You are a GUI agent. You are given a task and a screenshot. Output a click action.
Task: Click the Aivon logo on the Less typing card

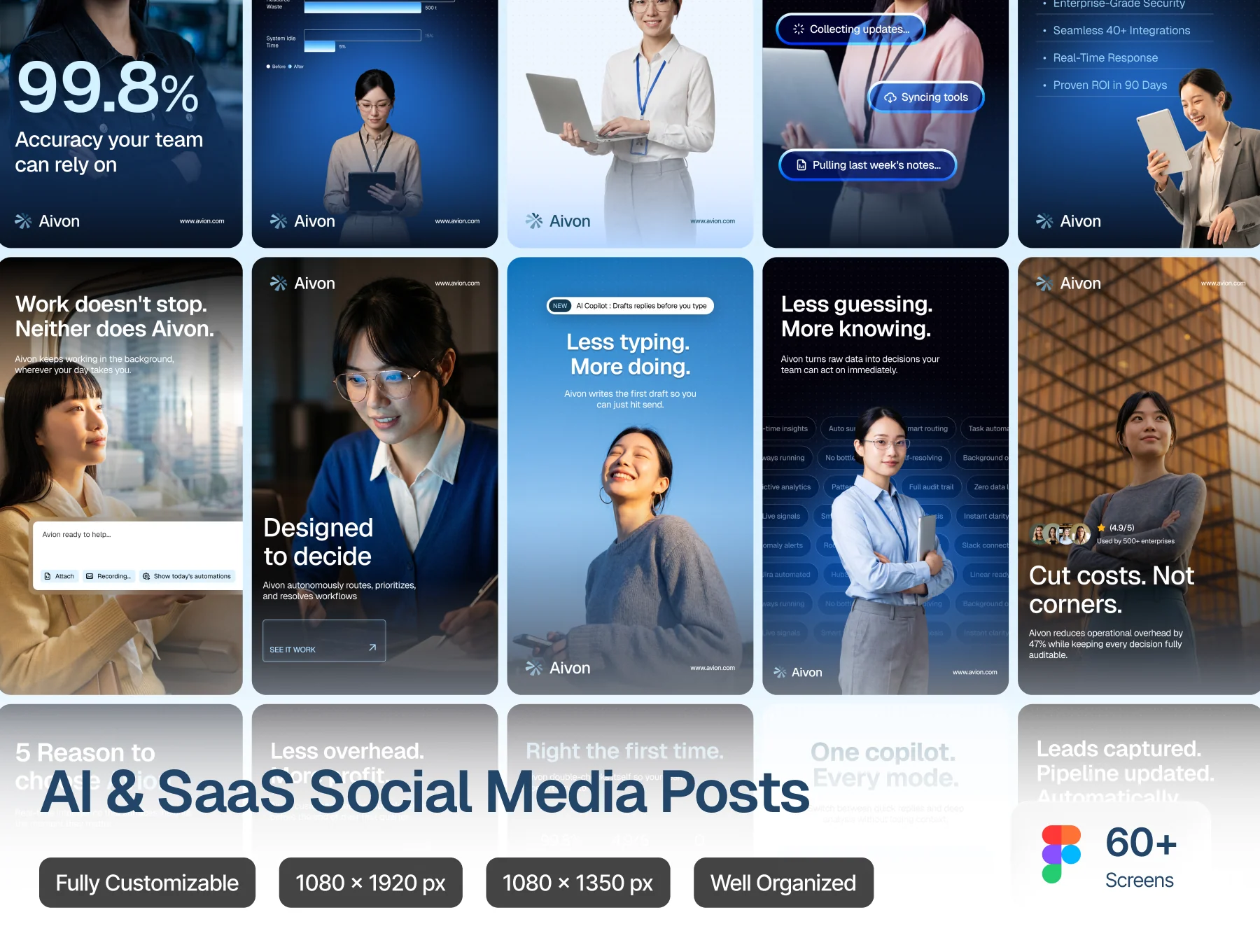click(x=558, y=668)
